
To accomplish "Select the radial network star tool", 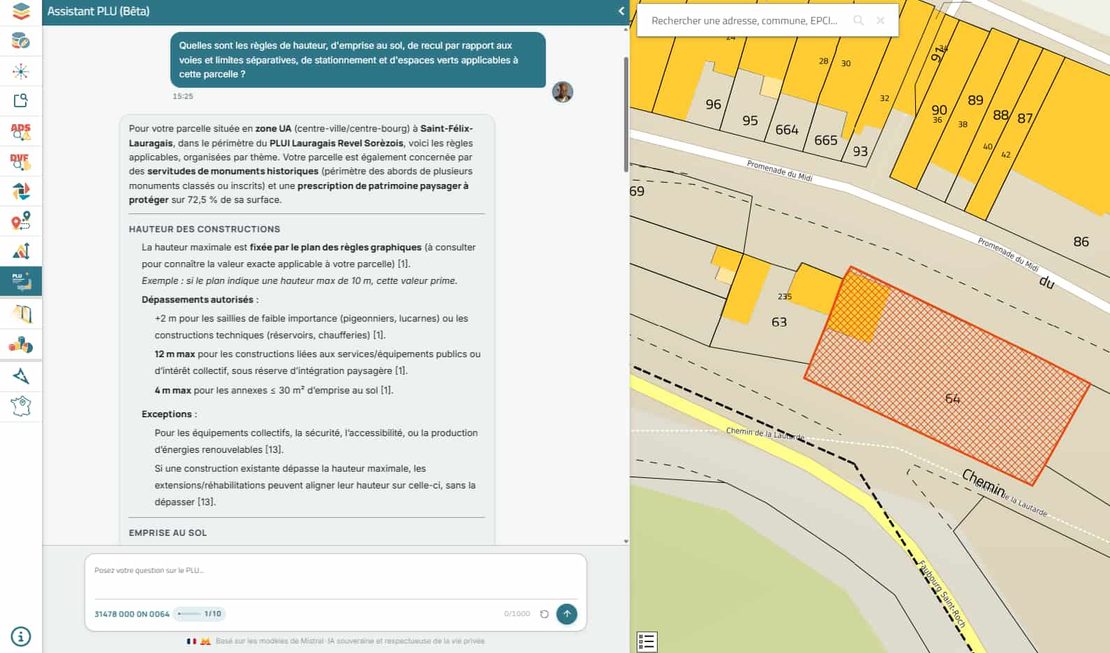I will (21, 71).
